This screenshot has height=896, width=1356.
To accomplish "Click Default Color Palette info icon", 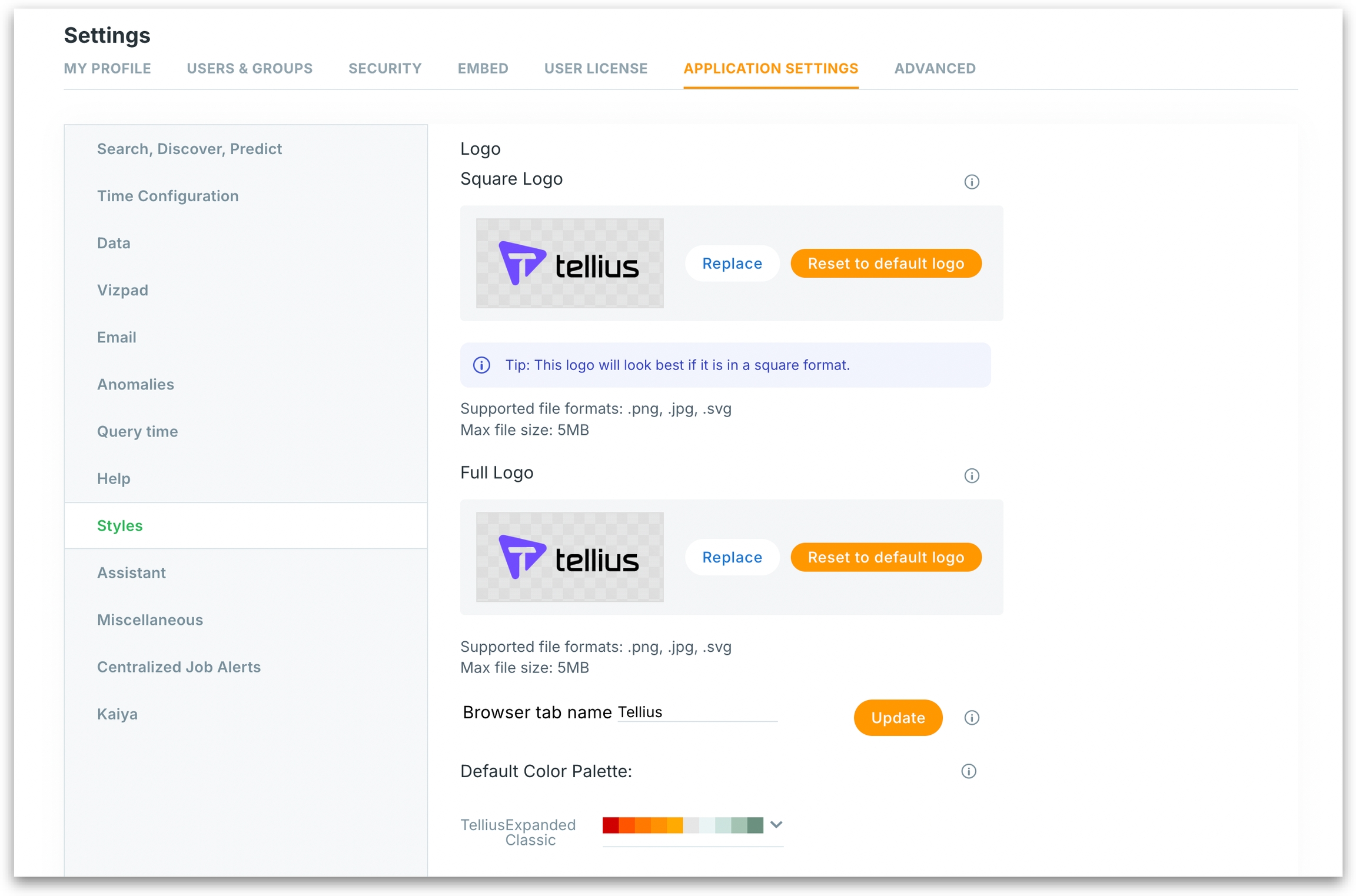I will (968, 771).
